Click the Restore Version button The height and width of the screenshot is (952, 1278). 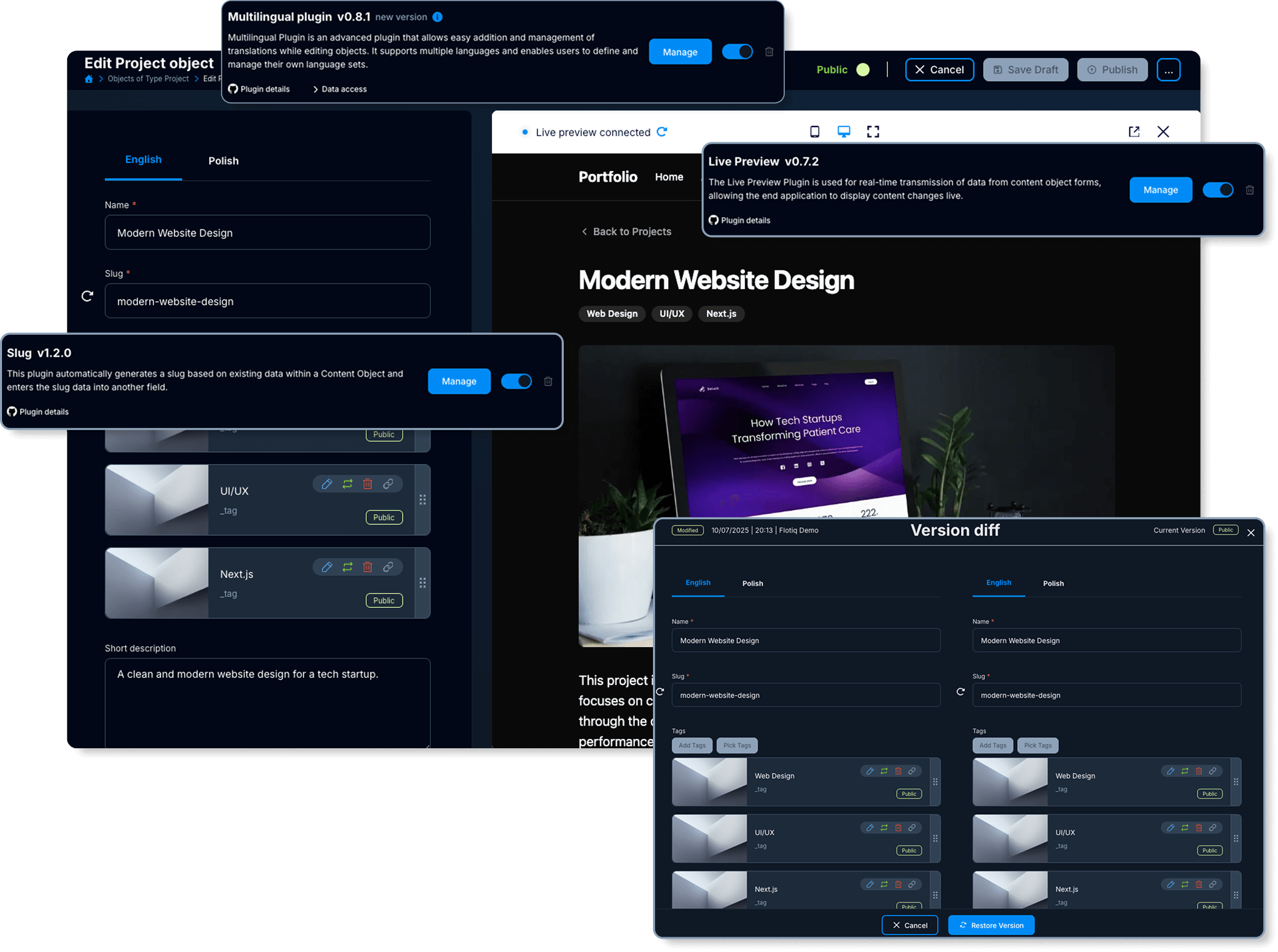point(990,925)
